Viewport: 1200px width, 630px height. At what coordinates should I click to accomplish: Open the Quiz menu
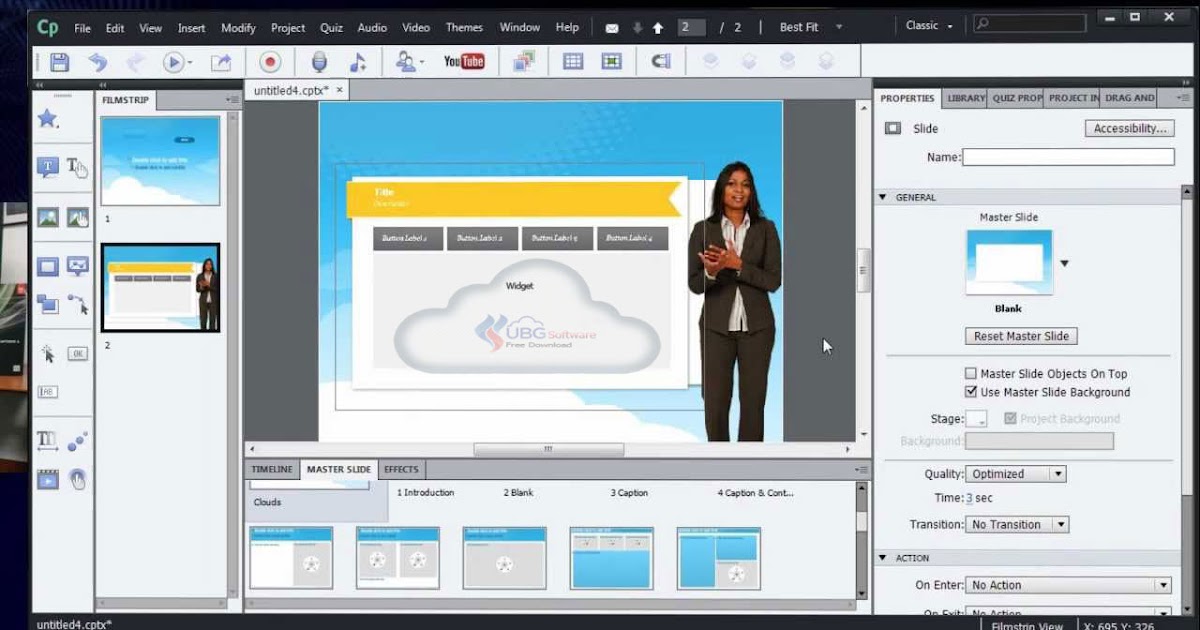point(331,28)
